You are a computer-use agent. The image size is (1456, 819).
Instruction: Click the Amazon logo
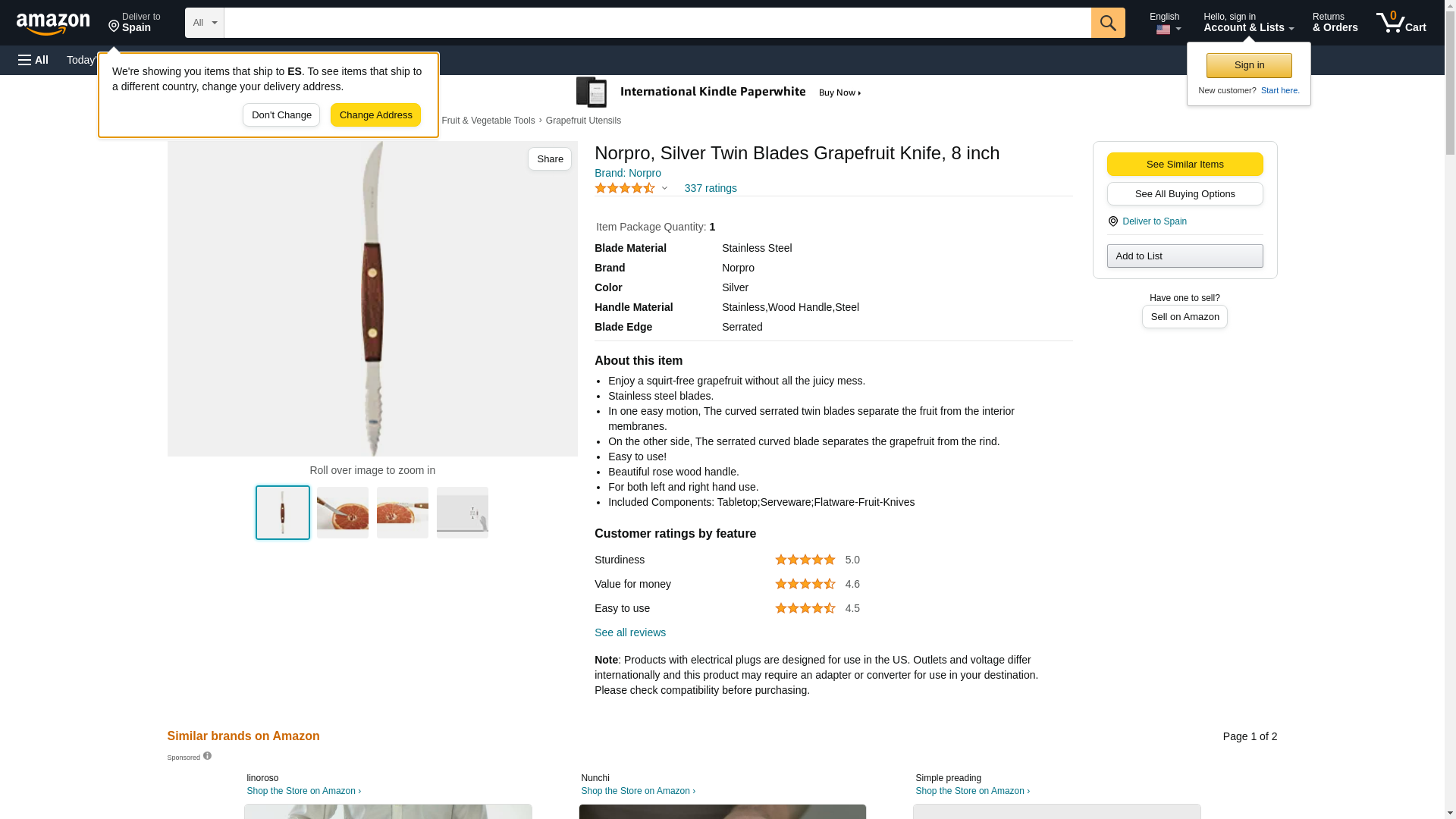point(53,24)
